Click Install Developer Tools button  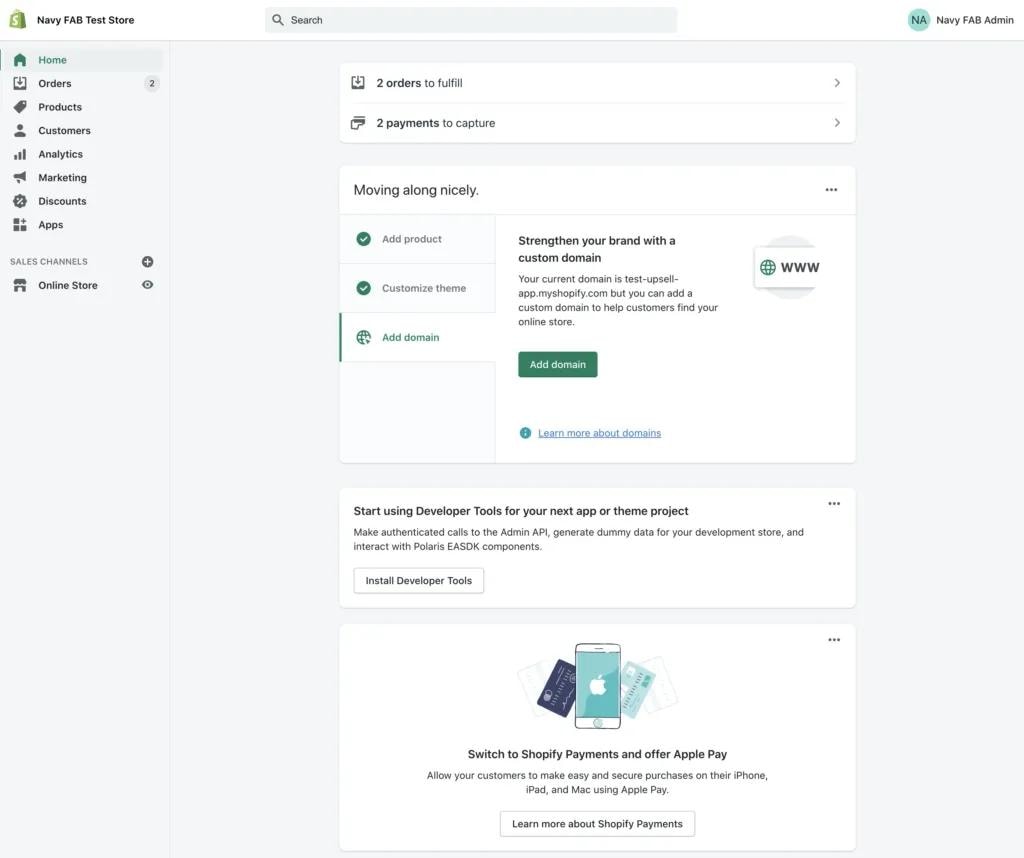tap(419, 580)
